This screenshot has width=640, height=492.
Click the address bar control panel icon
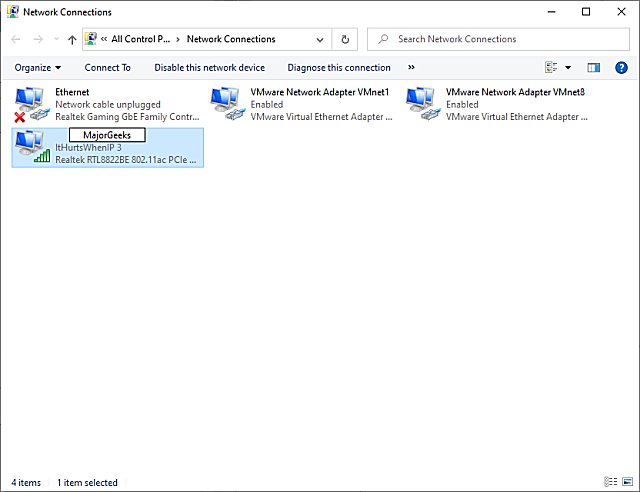(91, 39)
